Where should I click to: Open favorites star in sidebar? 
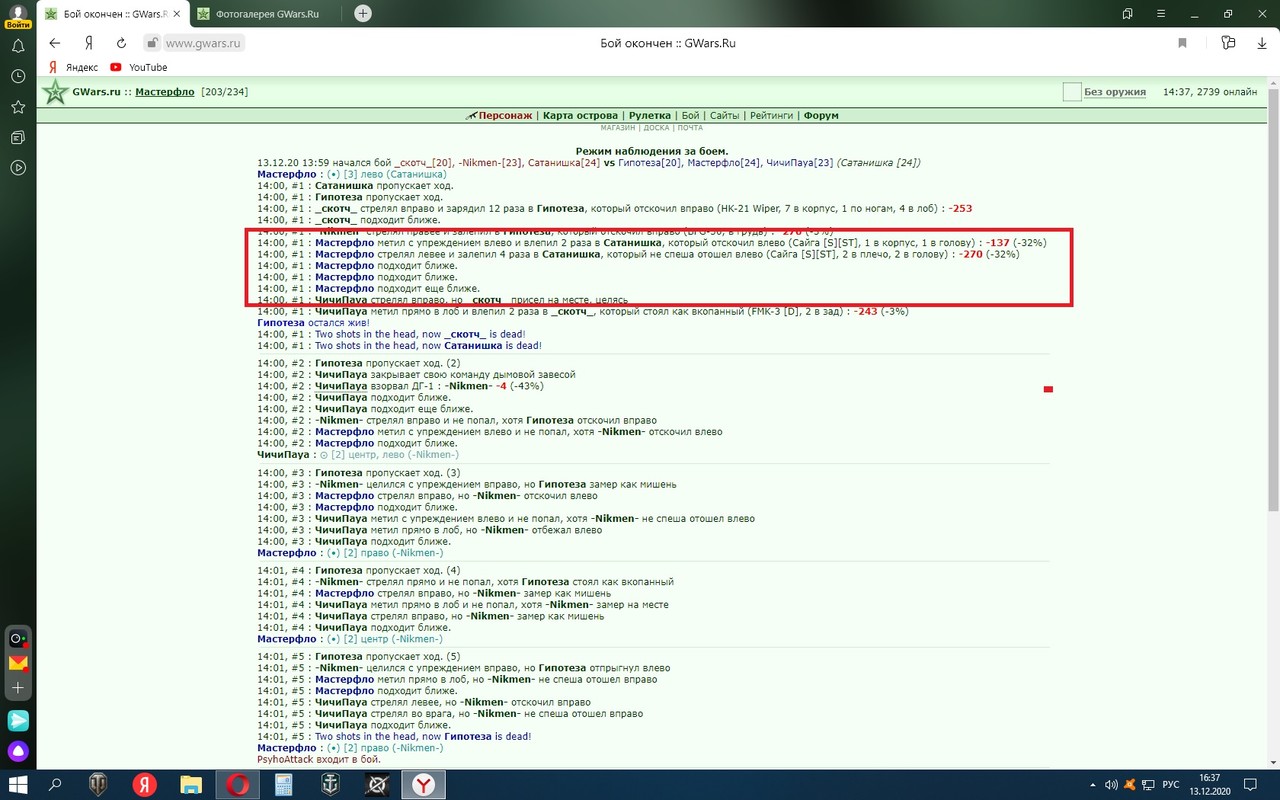click(x=18, y=107)
